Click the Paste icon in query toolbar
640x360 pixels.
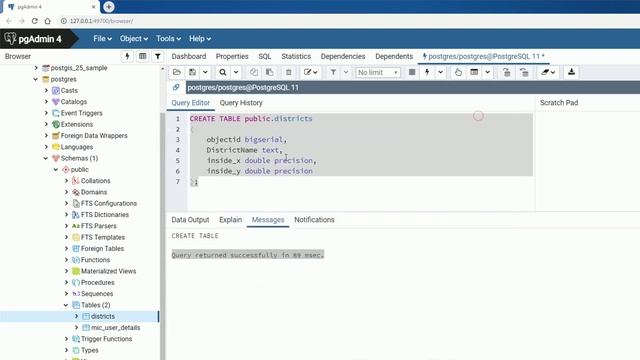point(269,72)
